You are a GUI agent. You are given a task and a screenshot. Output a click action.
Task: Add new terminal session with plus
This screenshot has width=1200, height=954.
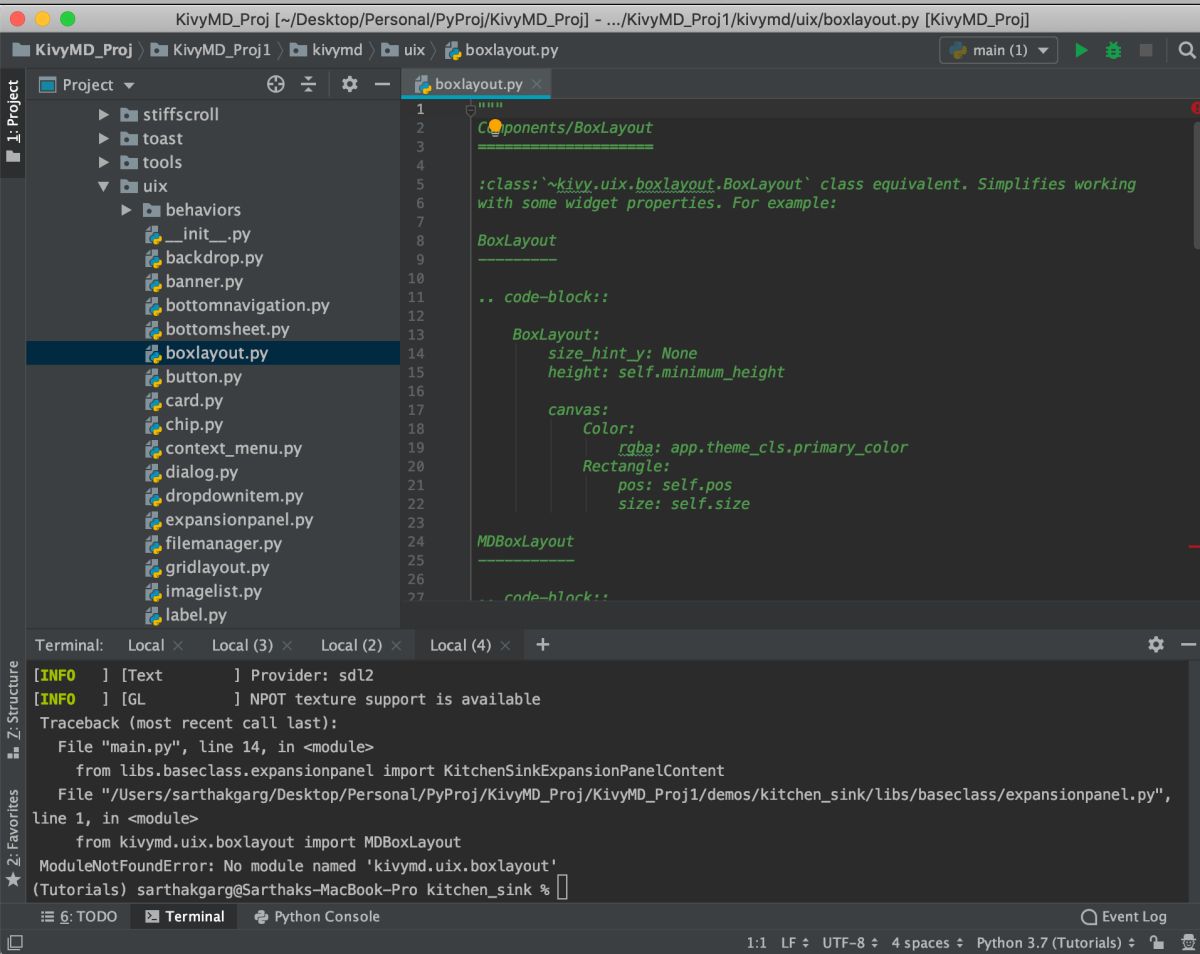[x=543, y=645]
